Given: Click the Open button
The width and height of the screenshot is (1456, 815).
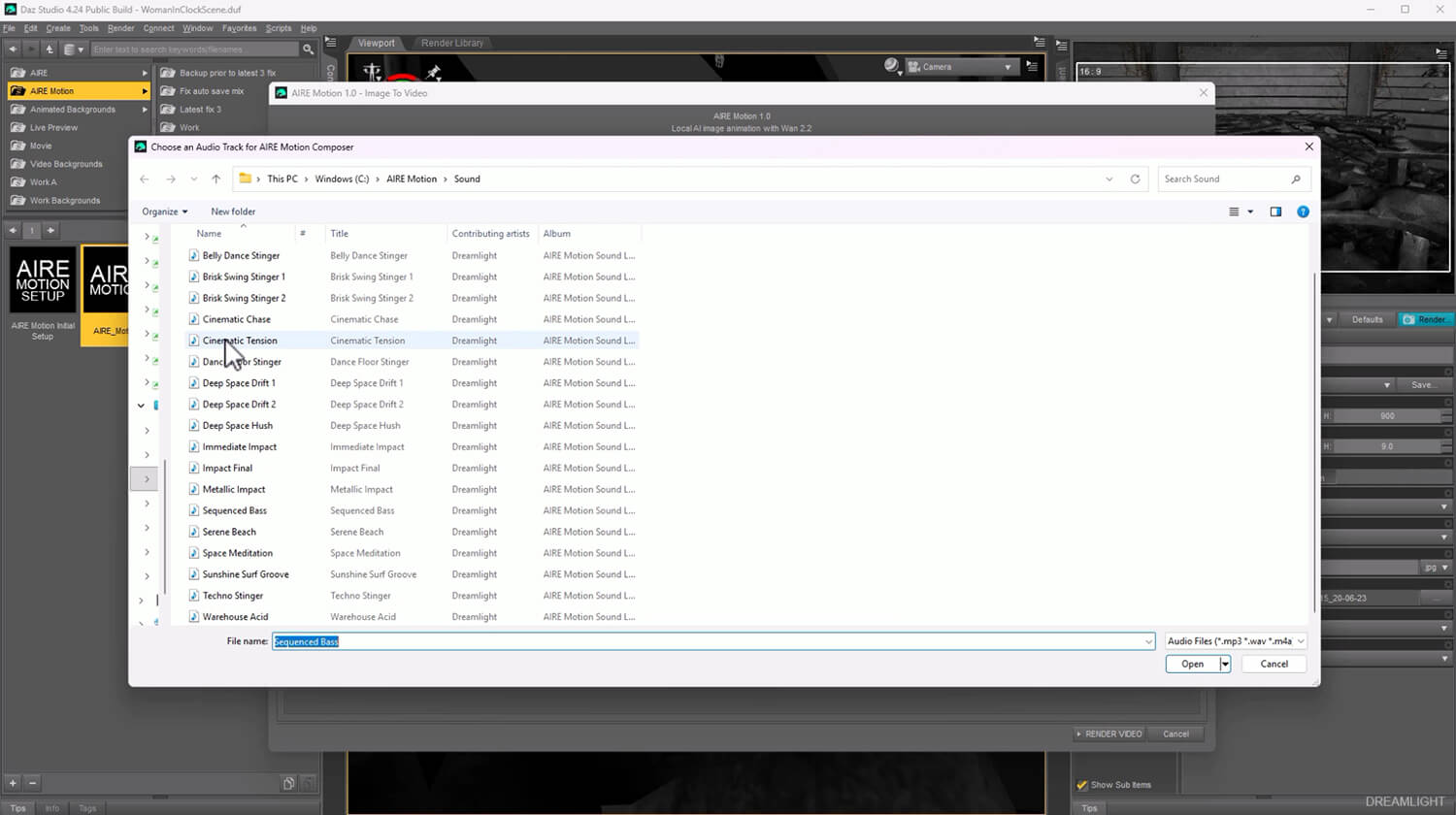Looking at the screenshot, I should (1193, 664).
